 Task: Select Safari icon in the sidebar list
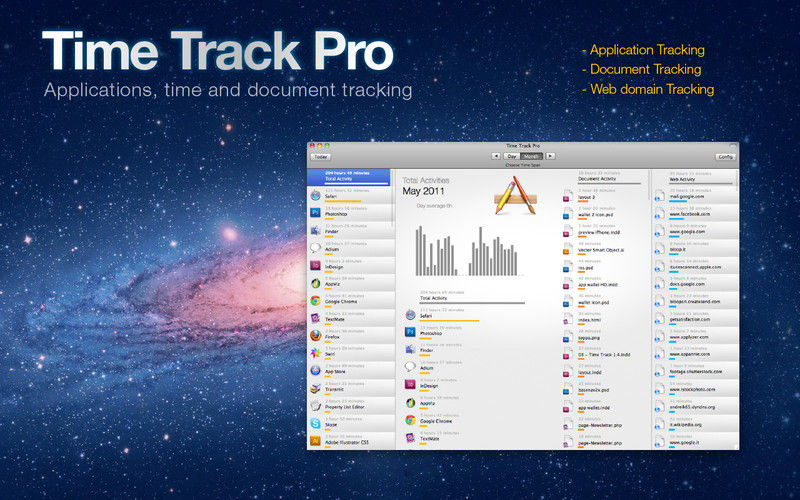pos(315,195)
